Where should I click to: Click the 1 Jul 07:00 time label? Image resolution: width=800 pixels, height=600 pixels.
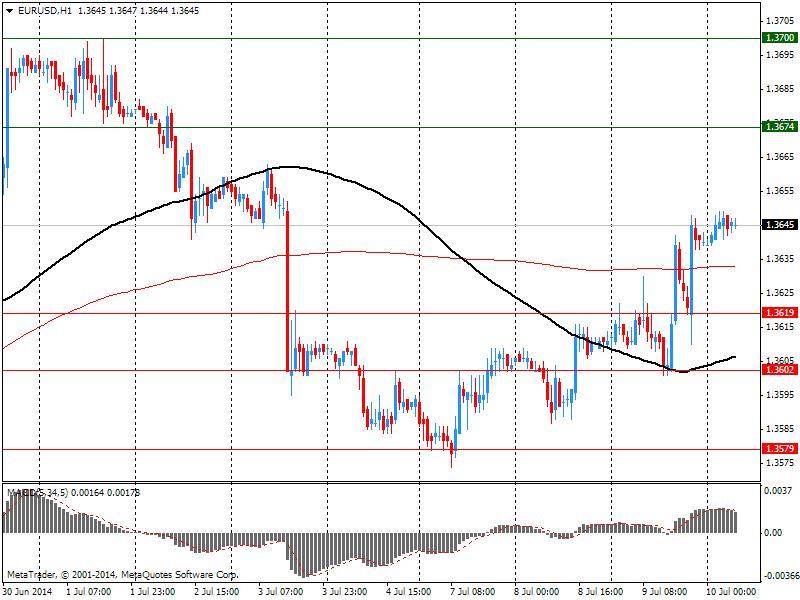click(x=89, y=591)
